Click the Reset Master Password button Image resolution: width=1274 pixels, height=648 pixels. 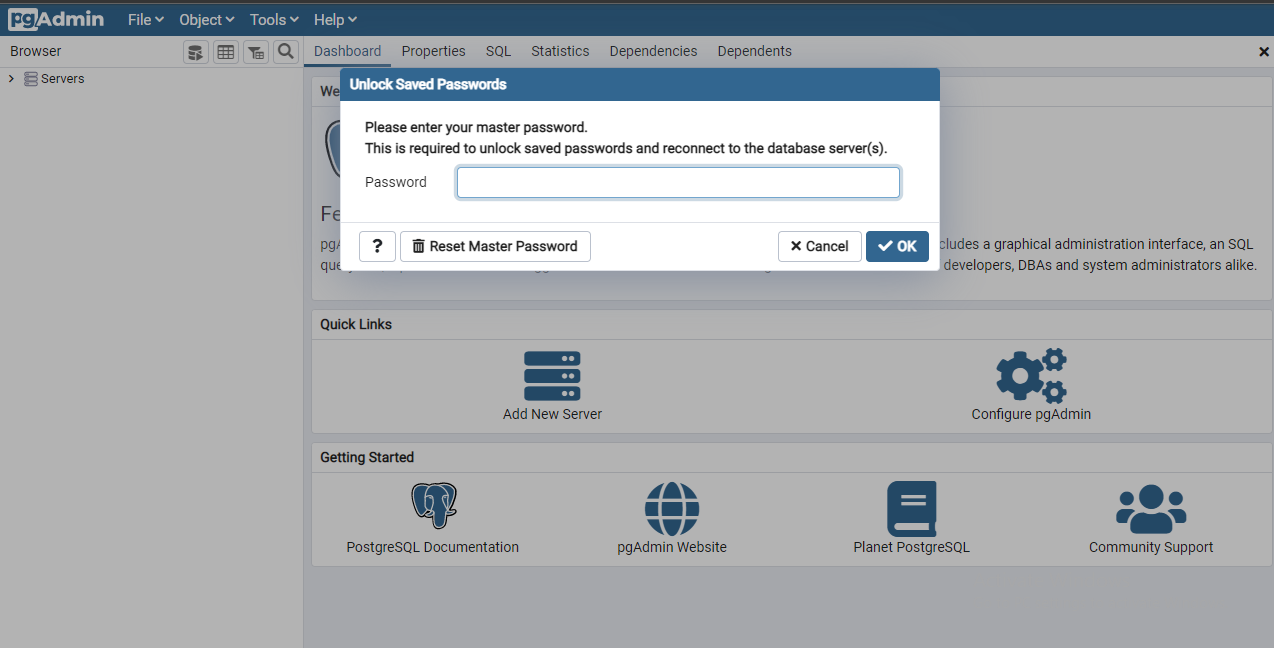point(495,246)
